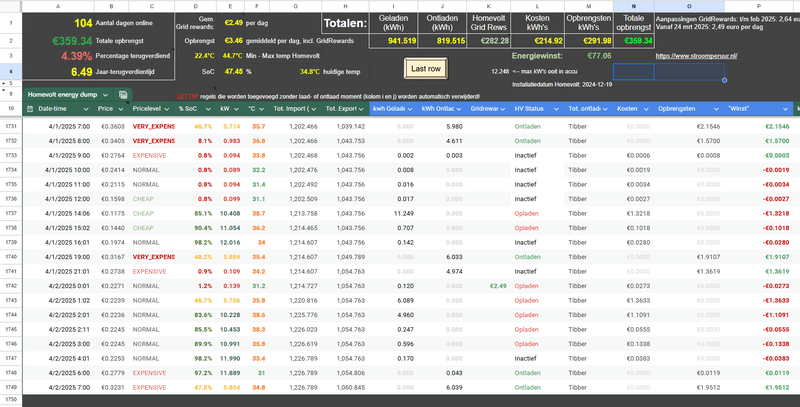This screenshot has width=800, height=407.
Task: Open the Date-time column filter dropdown
Action: (86, 109)
